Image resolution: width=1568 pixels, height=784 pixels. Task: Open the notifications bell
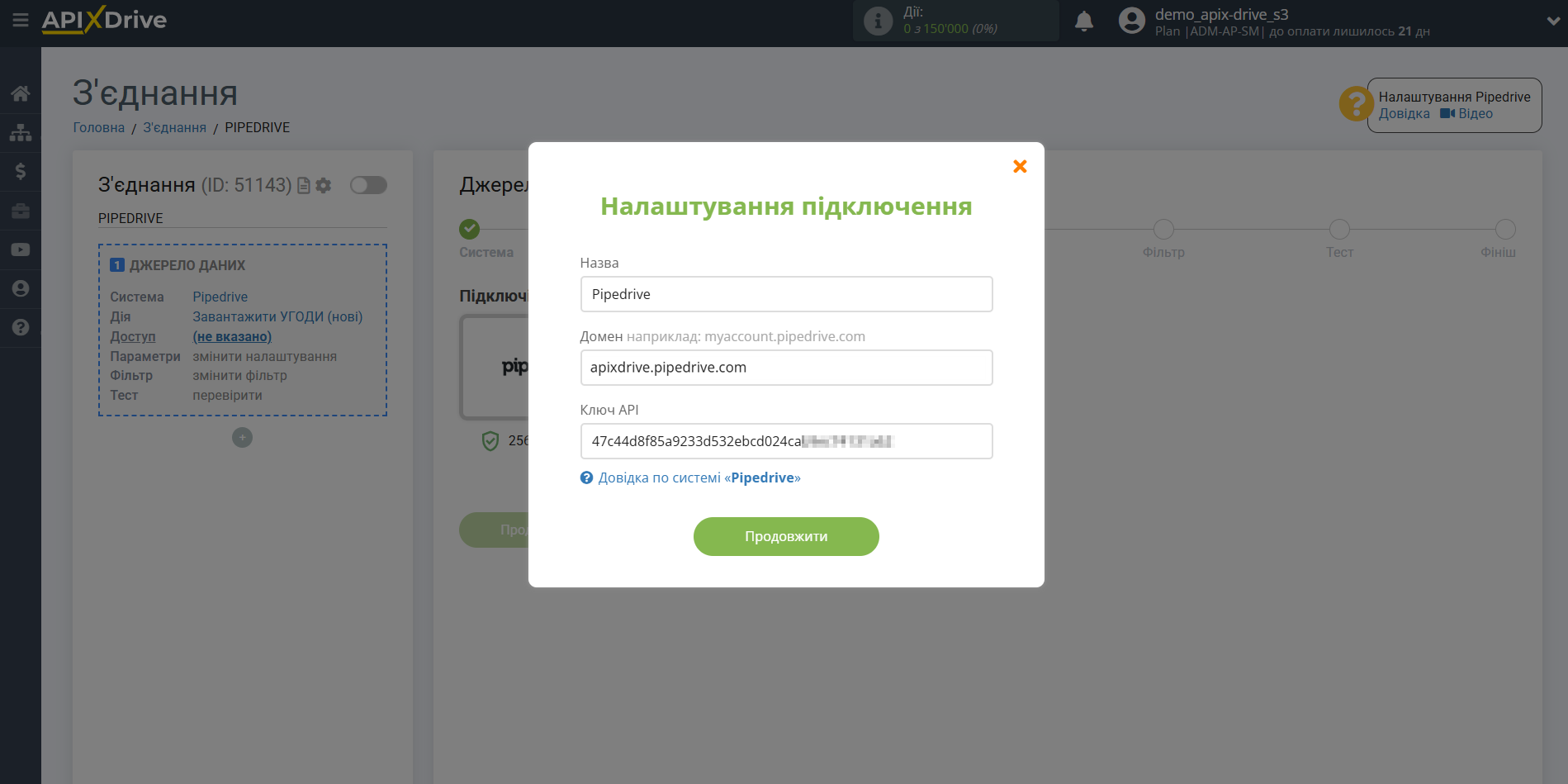click(1084, 21)
